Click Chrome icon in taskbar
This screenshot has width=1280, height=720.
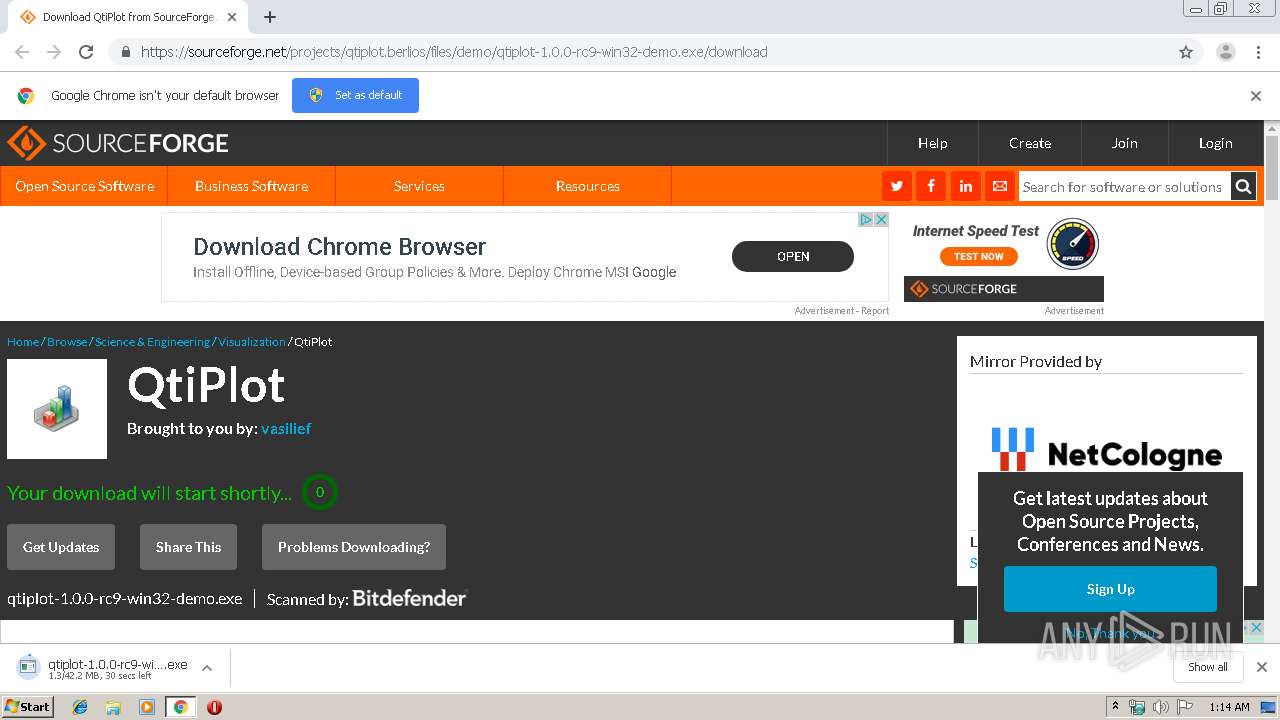pyautogui.click(x=180, y=707)
